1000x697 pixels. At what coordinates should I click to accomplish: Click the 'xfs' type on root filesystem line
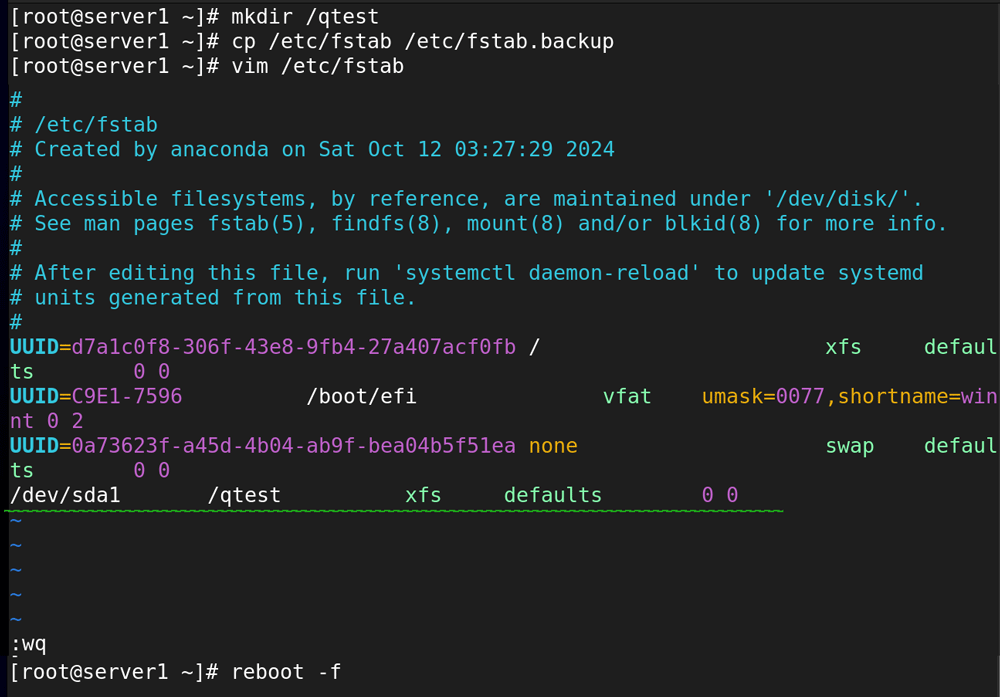click(843, 348)
